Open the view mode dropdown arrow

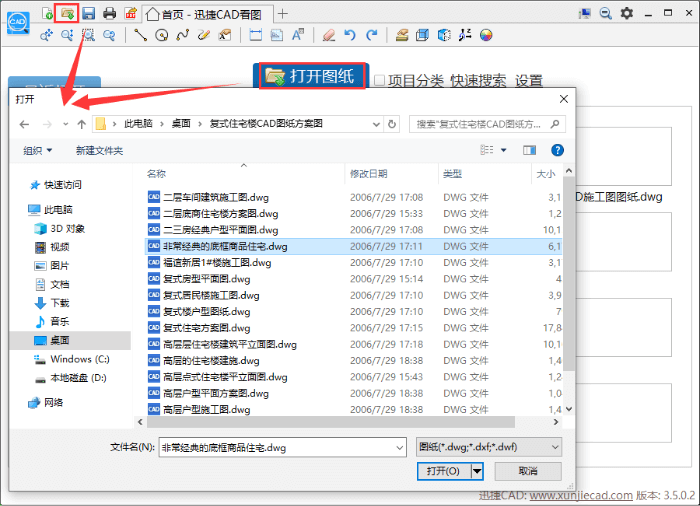tap(503, 151)
